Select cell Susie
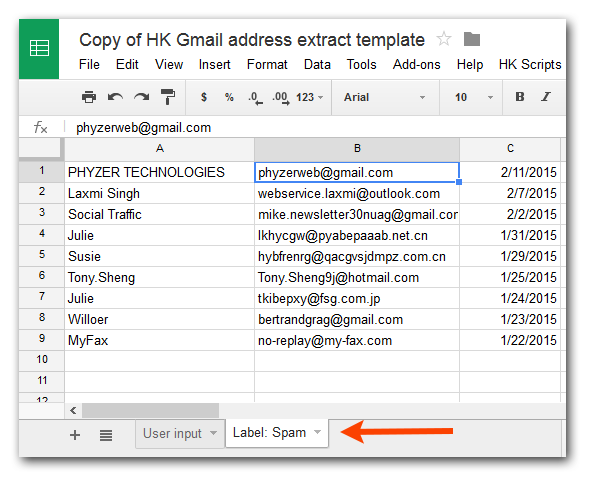 160,257
